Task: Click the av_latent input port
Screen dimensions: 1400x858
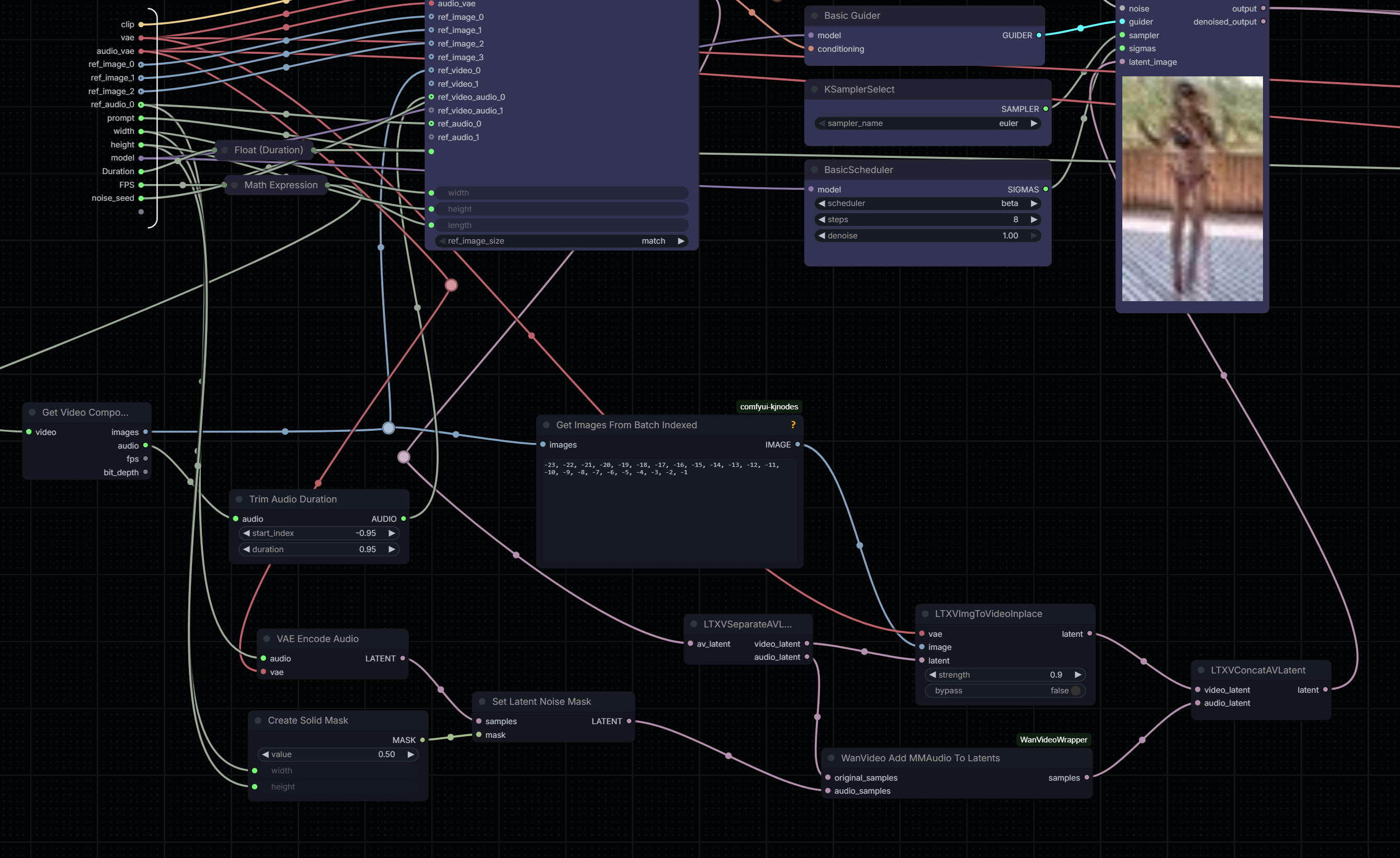Action: (690, 644)
